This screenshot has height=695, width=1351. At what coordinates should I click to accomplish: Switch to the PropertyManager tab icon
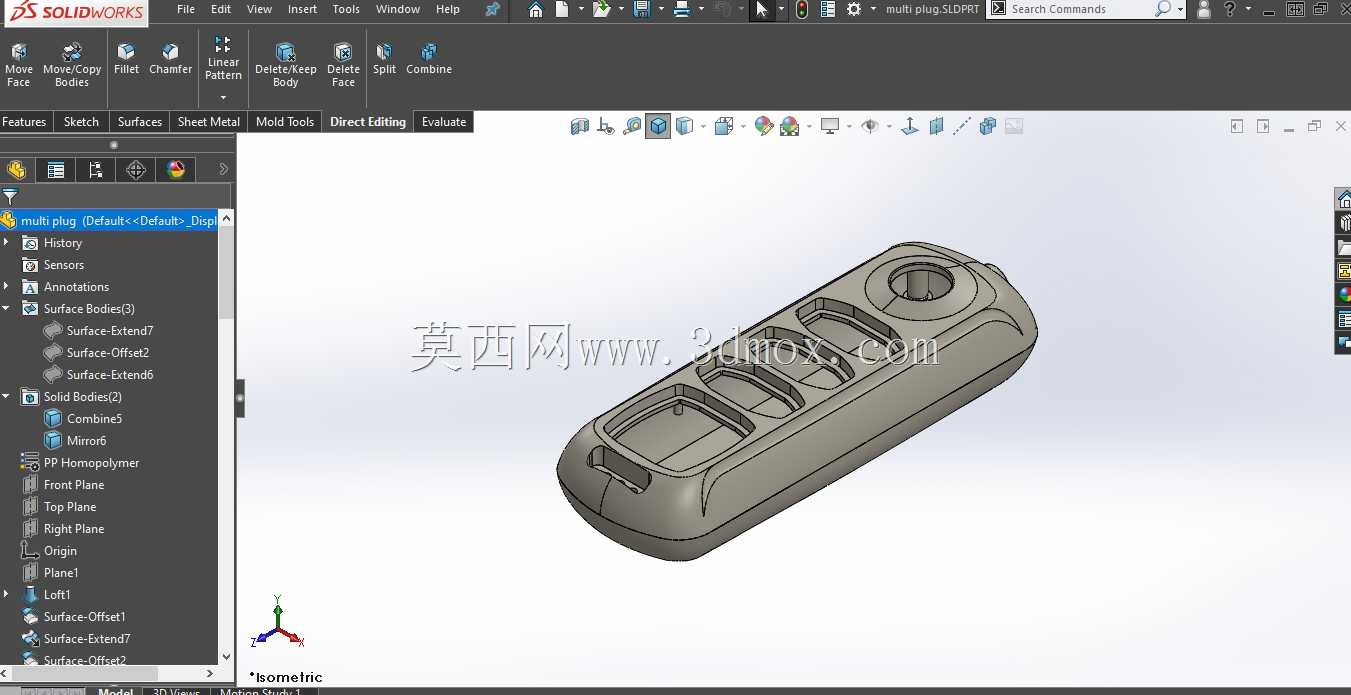[56, 170]
